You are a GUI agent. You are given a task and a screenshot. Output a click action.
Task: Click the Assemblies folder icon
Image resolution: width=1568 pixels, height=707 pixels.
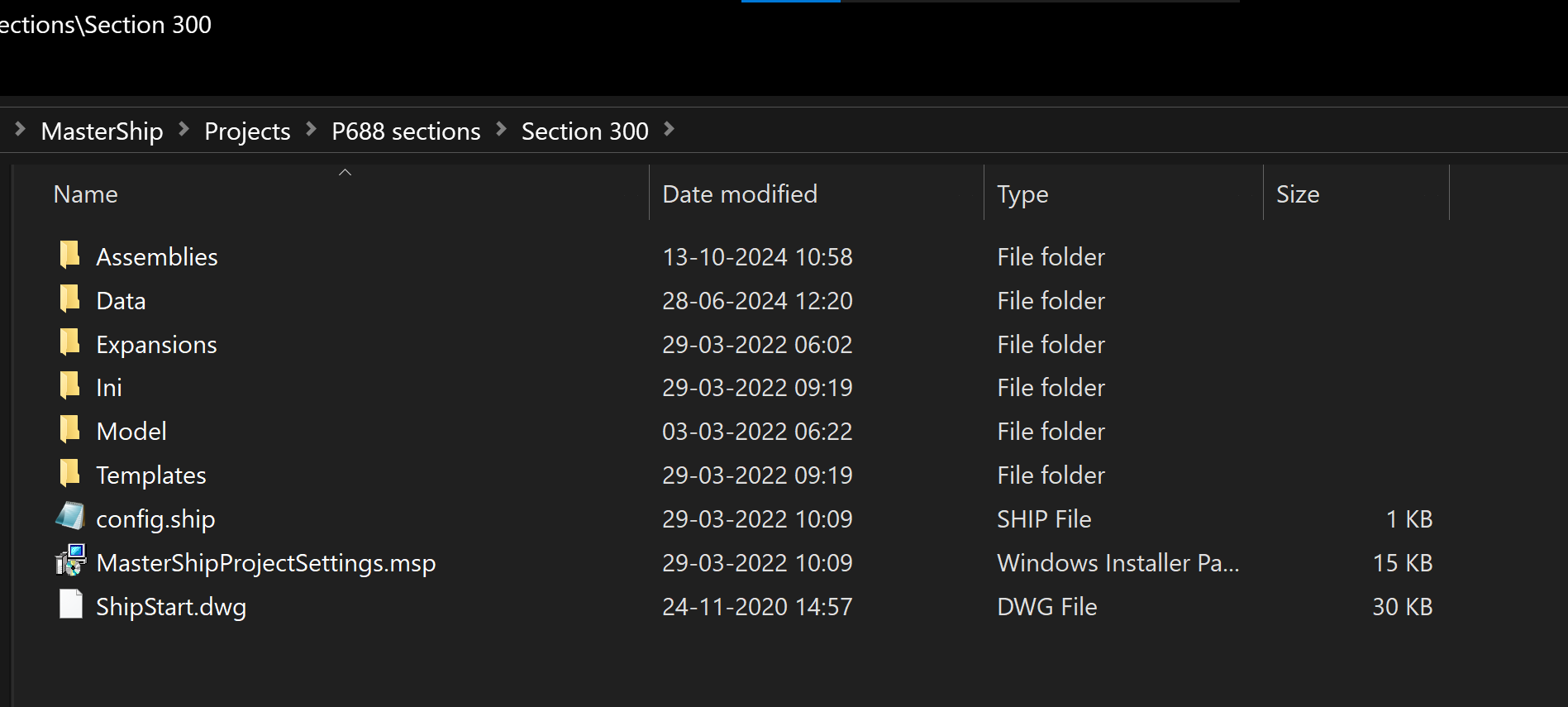tap(70, 256)
